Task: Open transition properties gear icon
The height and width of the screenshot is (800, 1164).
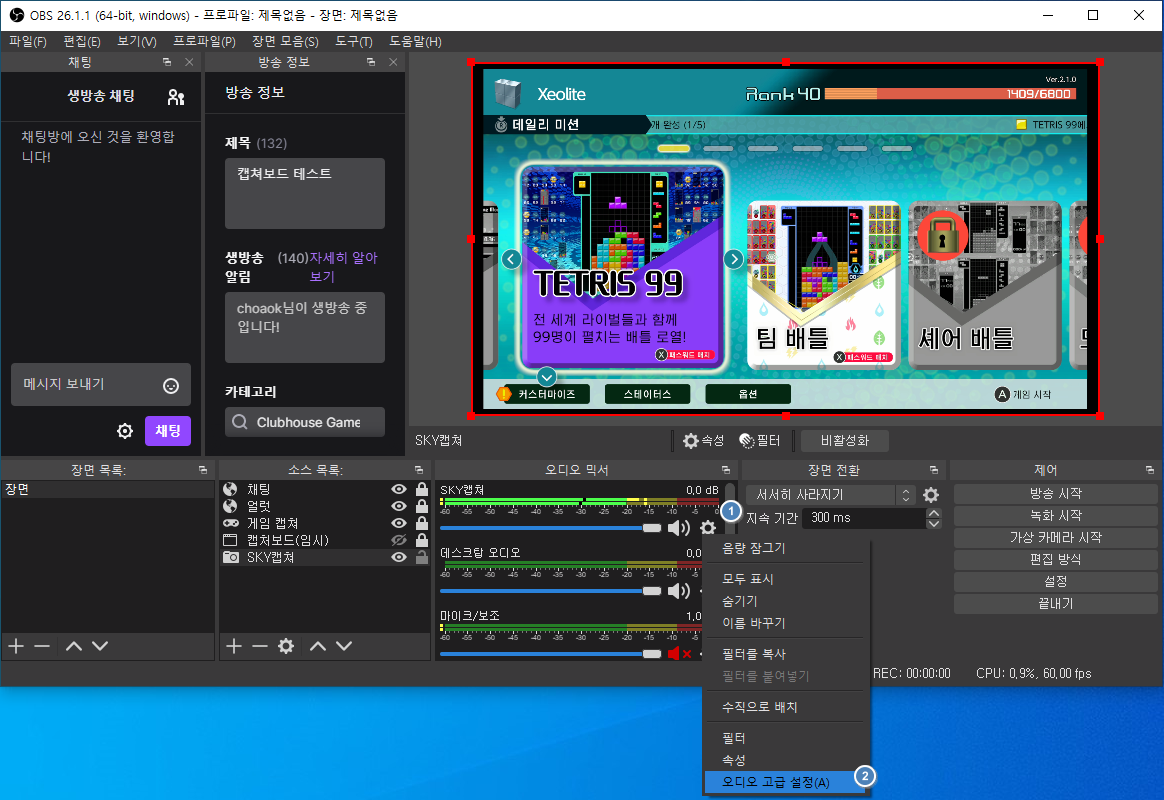Action: pyautogui.click(x=931, y=495)
